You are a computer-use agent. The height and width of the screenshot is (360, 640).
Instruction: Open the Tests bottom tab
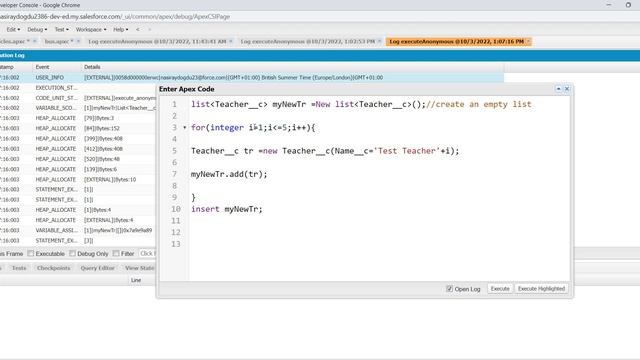[19, 268]
